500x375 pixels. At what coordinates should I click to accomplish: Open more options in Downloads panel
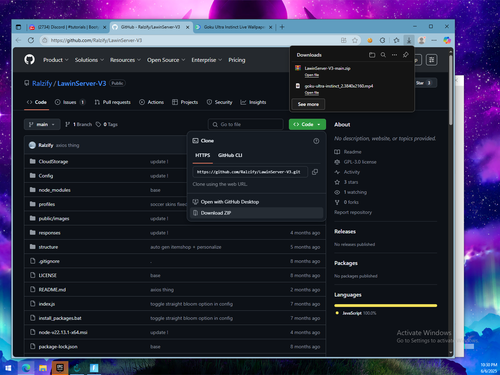click(394, 55)
